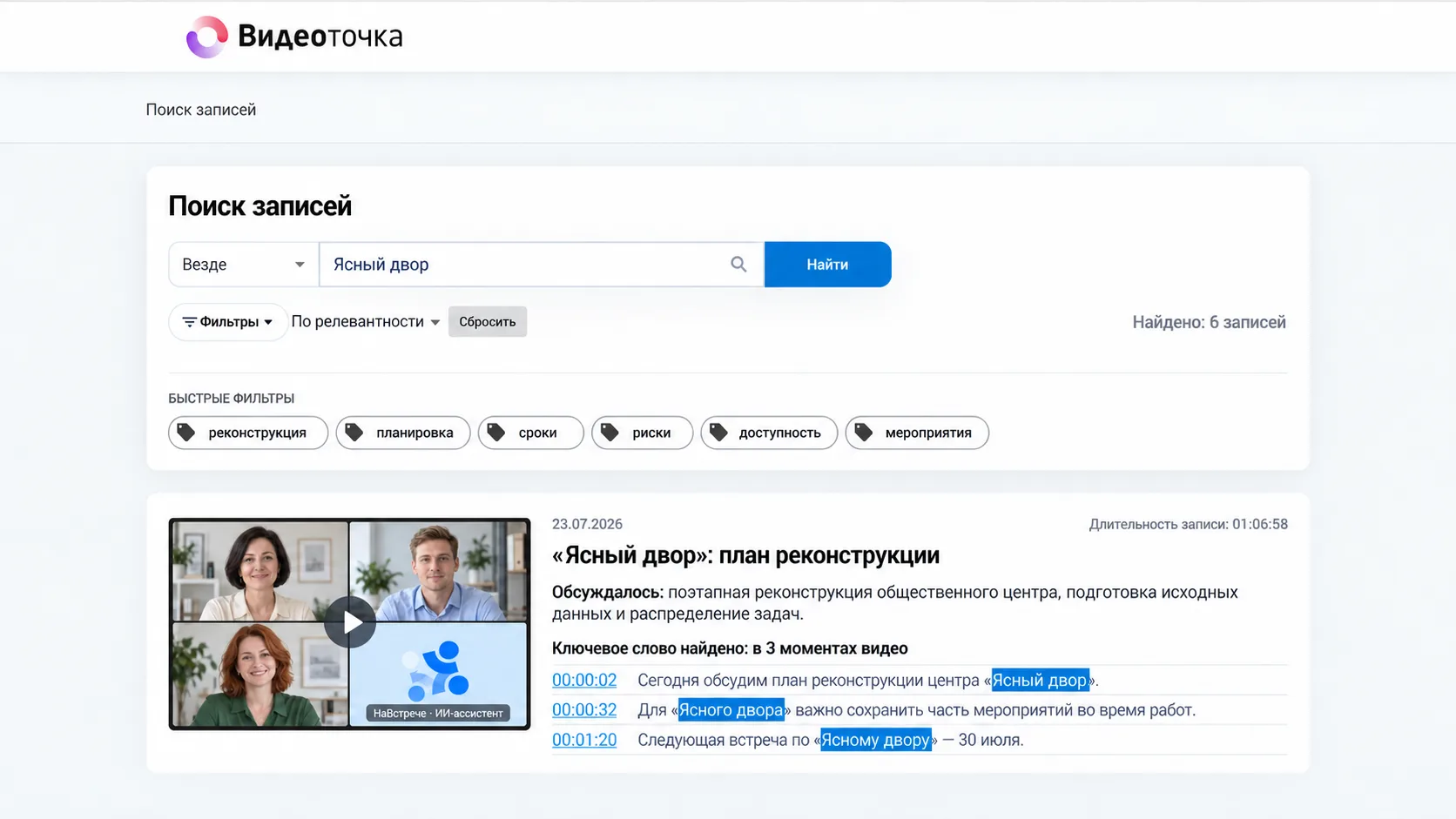
Task: Click the Поиск записей breadcrumb
Action: pos(201,110)
